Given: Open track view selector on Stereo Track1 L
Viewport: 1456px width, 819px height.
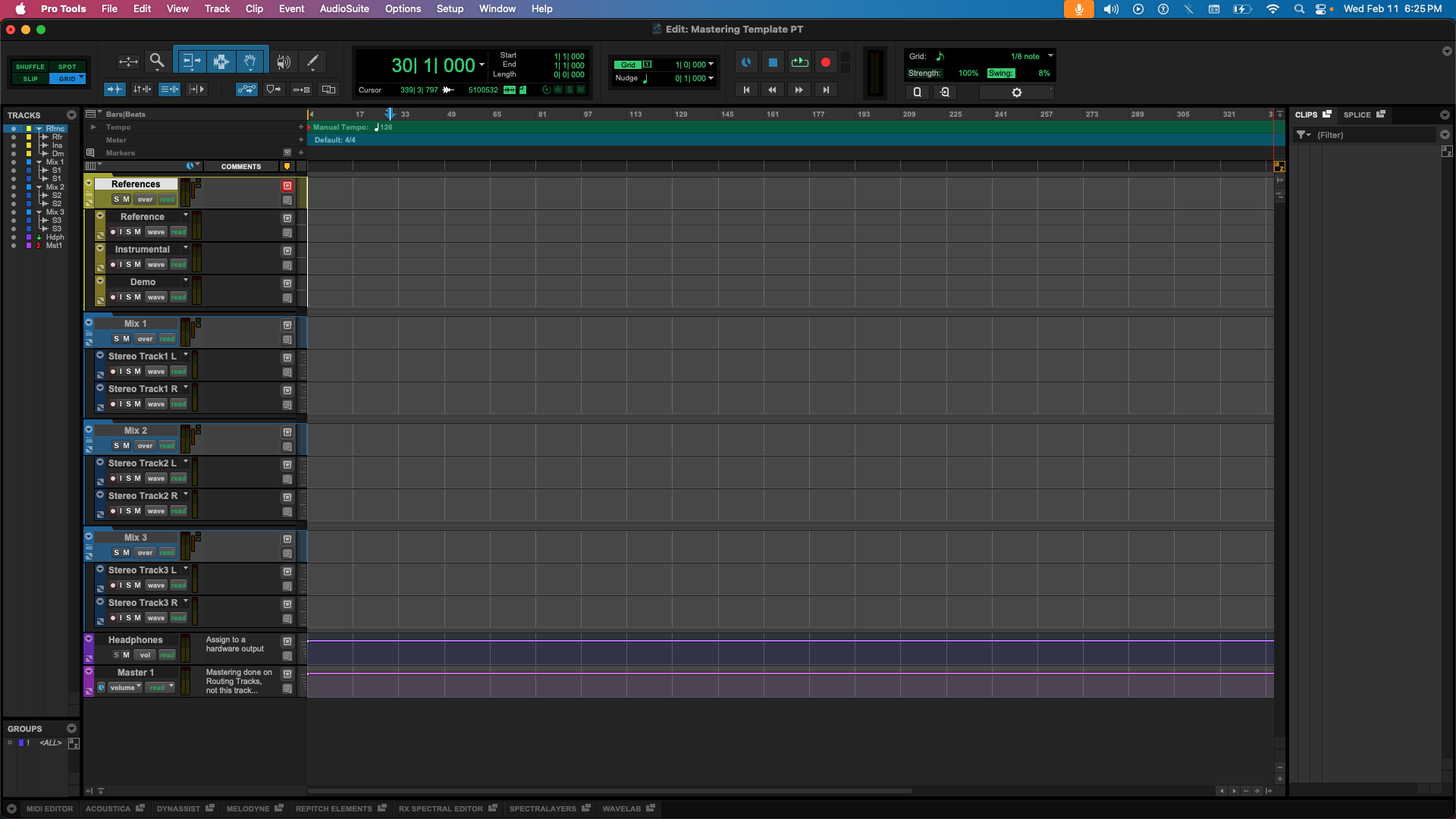Looking at the screenshot, I should [155, 371].
